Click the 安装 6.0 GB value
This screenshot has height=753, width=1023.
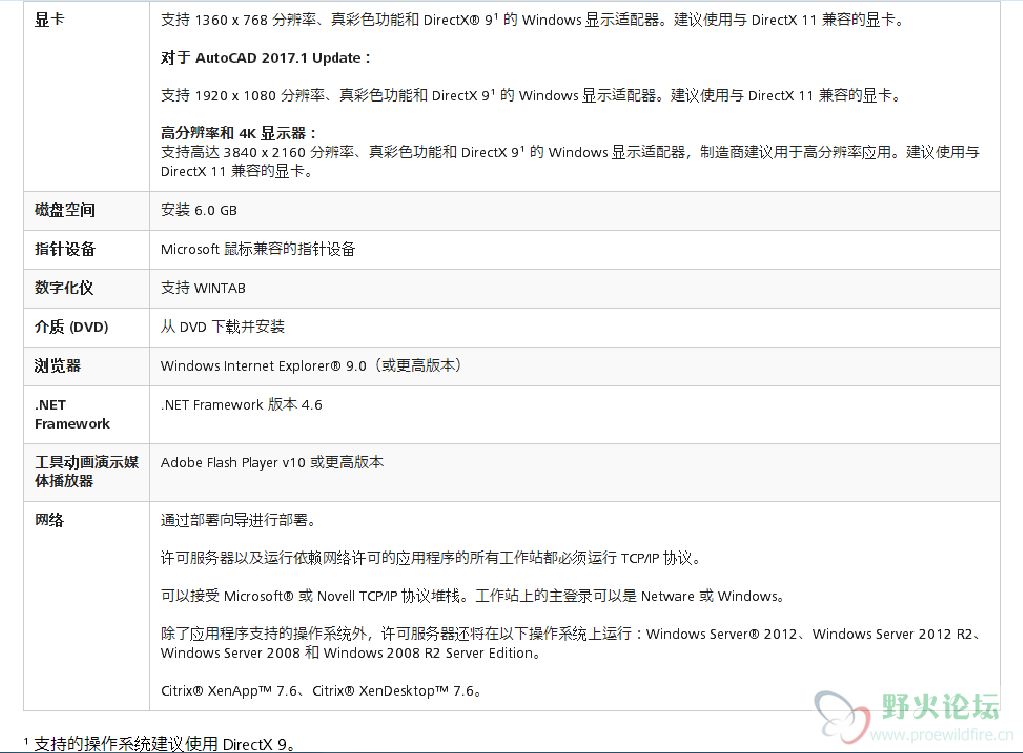tap(199, 210)
